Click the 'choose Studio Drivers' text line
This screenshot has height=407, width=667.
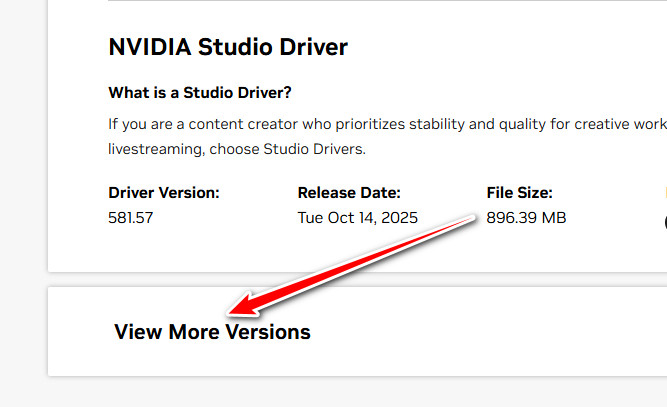[238, 149]
